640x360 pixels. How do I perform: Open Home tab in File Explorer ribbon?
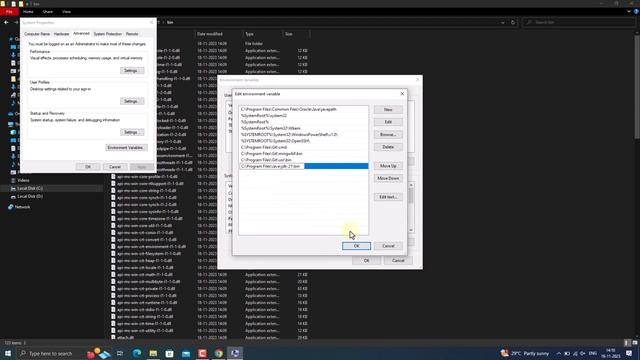[28, 12]
